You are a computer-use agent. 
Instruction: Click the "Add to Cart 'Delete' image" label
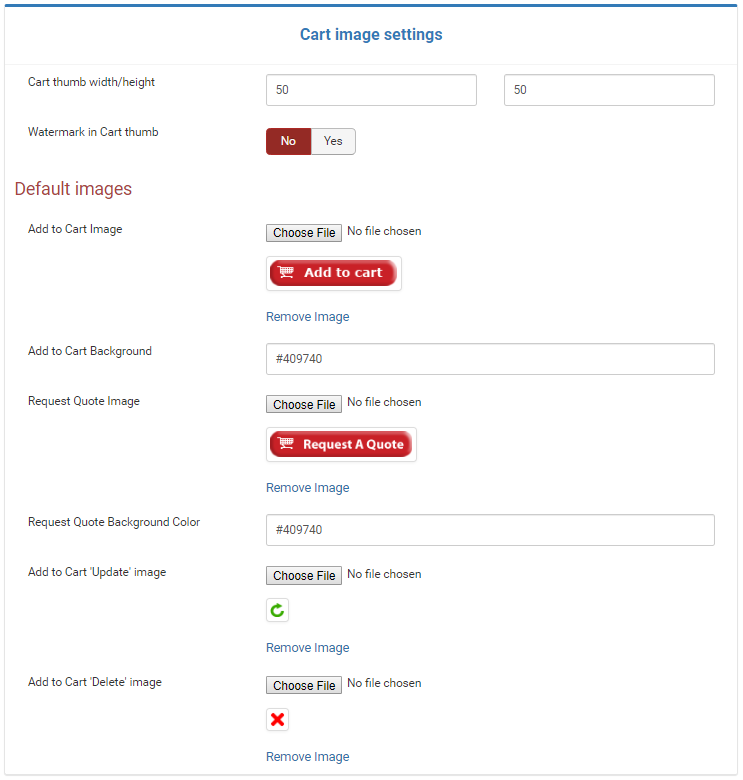point(94,682)
